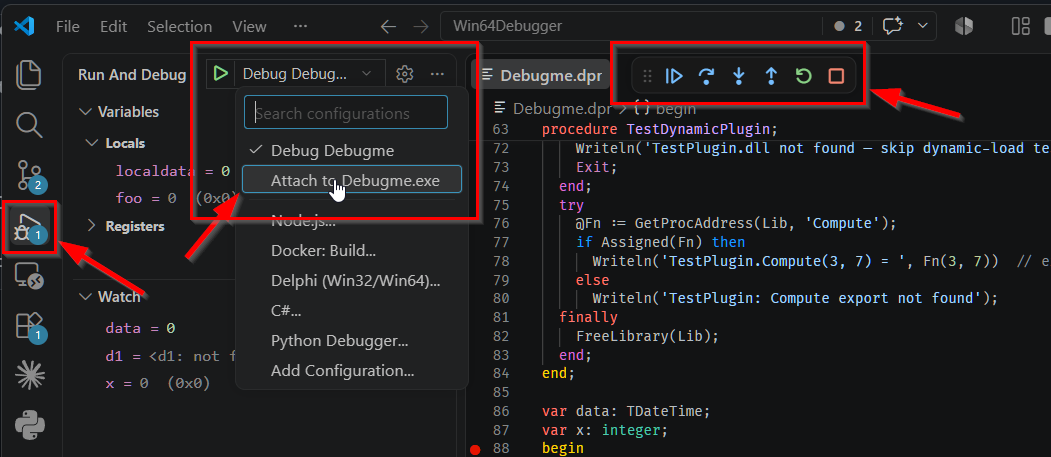Choose Delphi (Win32/Win64)... option

(351, 281)
